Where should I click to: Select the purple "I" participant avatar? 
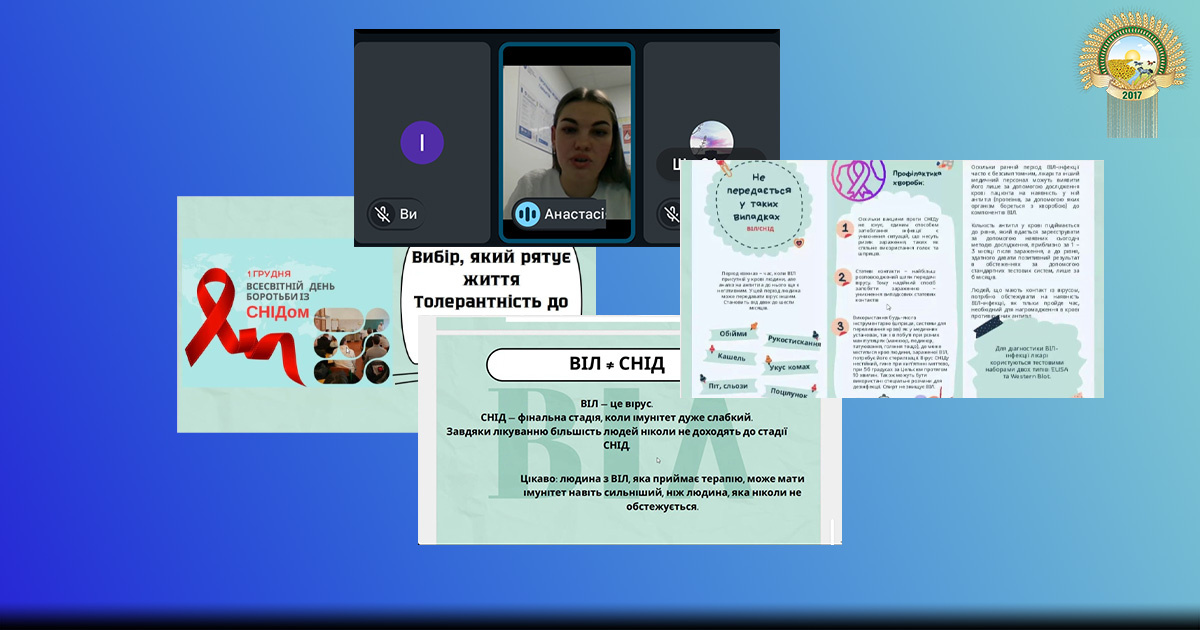point(422,143)
